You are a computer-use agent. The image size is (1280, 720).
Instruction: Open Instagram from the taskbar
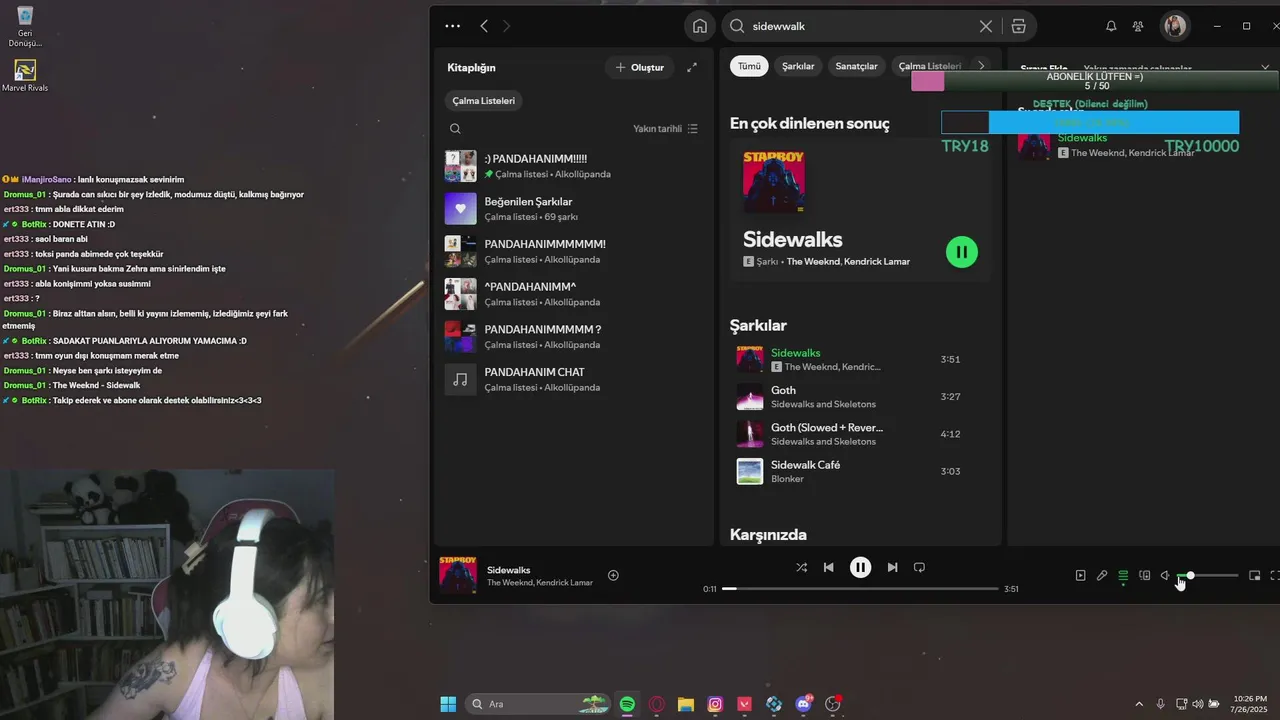pyautogui.click(x=715, y=704)
